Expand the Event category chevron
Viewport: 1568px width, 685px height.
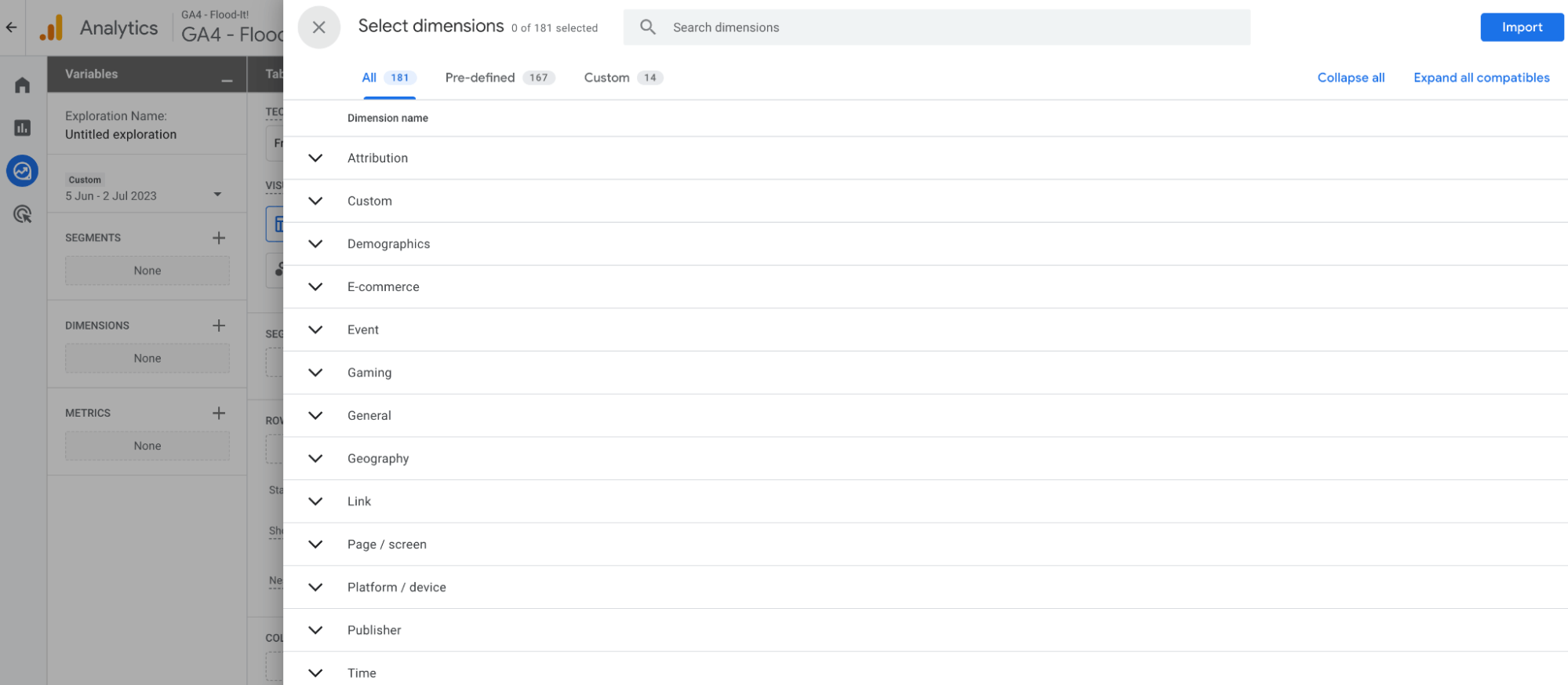click(x=315, y=330)
